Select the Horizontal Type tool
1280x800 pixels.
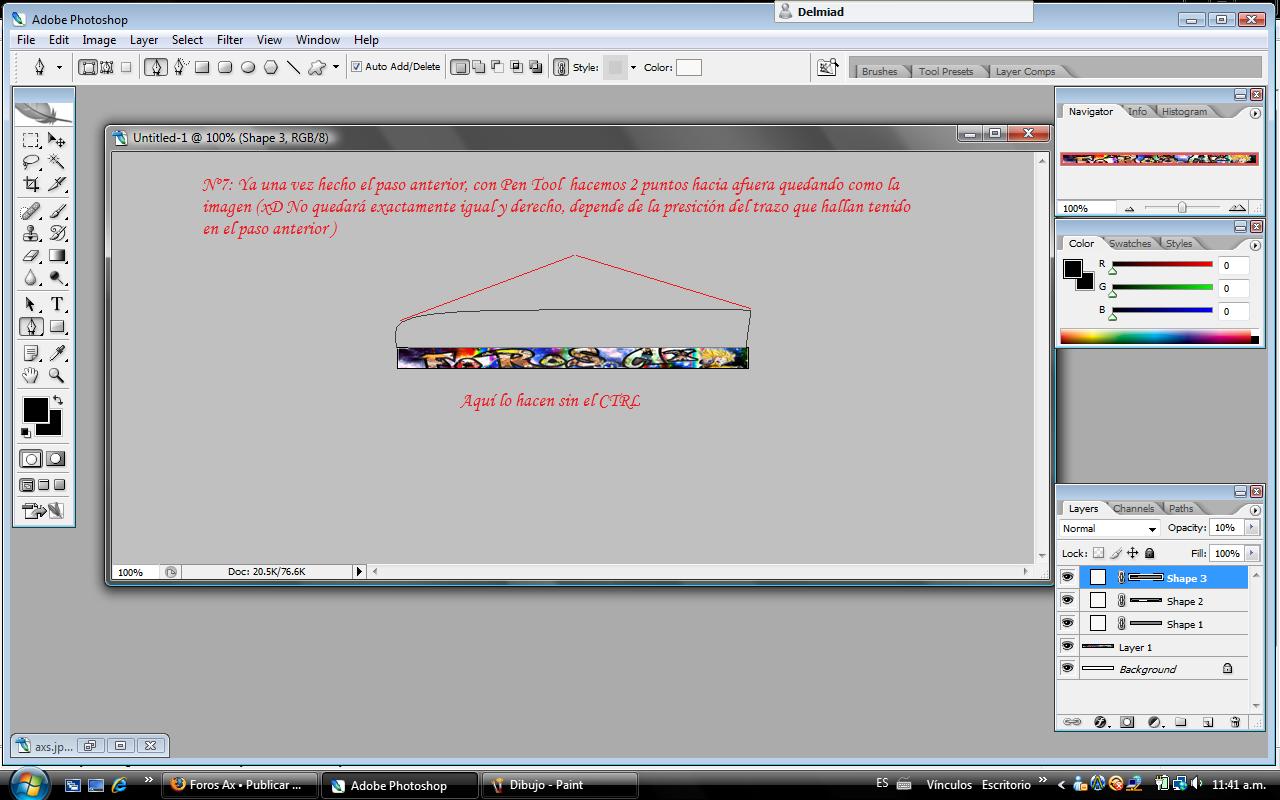tap(57, 304)
